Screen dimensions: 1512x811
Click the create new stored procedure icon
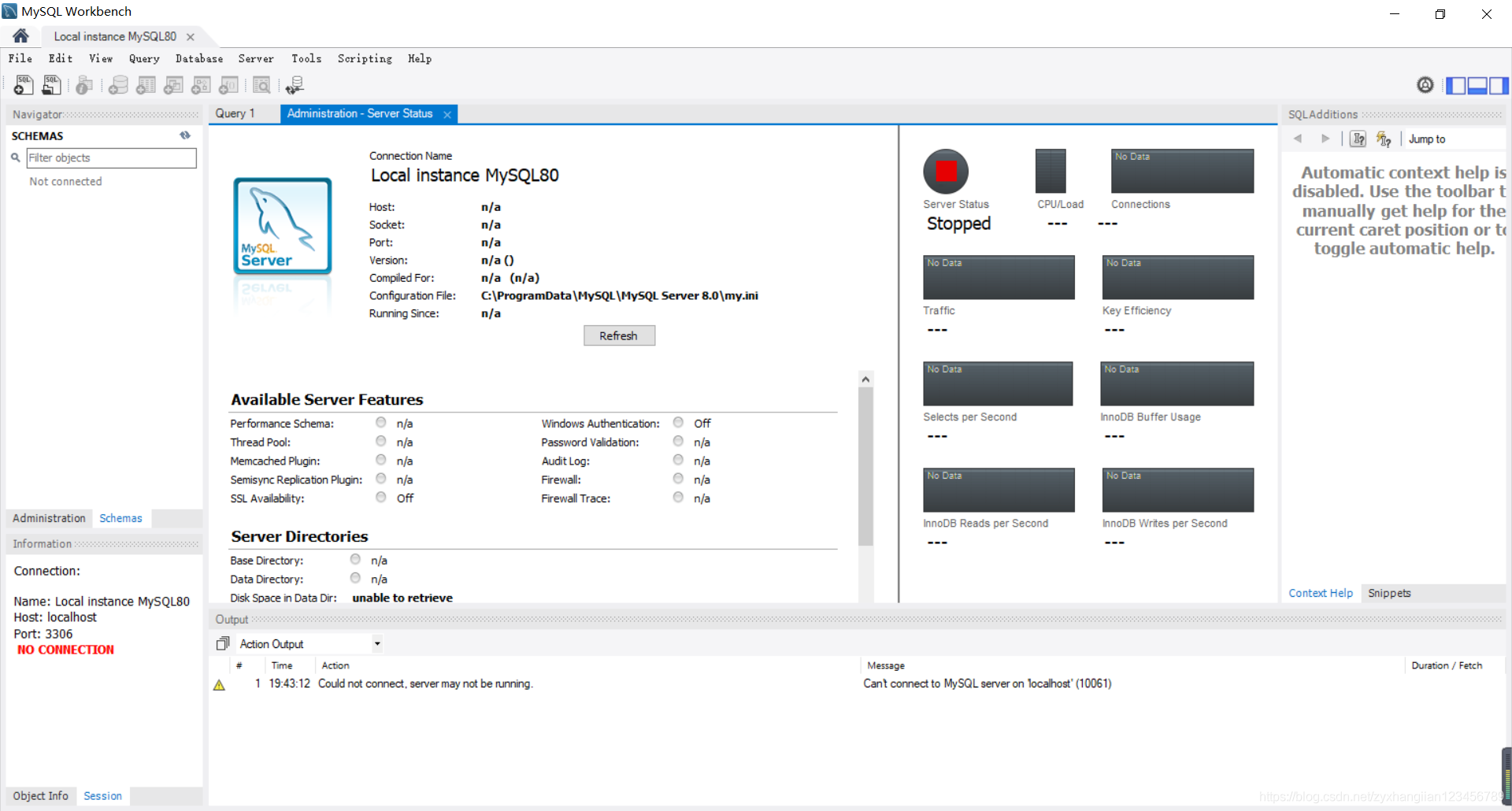pyautogui.click(x=201, y=85)
